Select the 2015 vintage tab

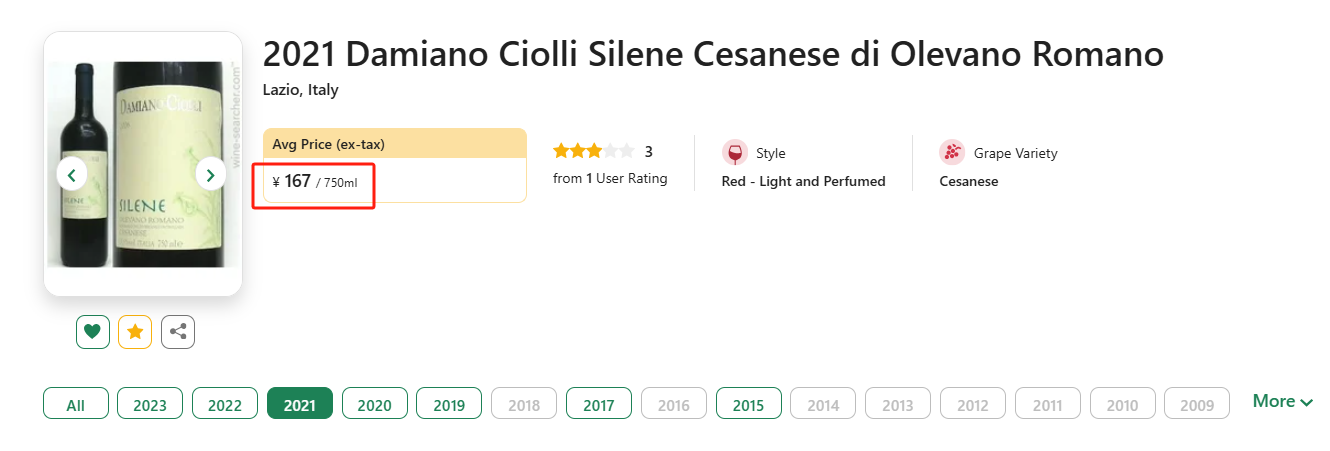[x=748, y=404]
